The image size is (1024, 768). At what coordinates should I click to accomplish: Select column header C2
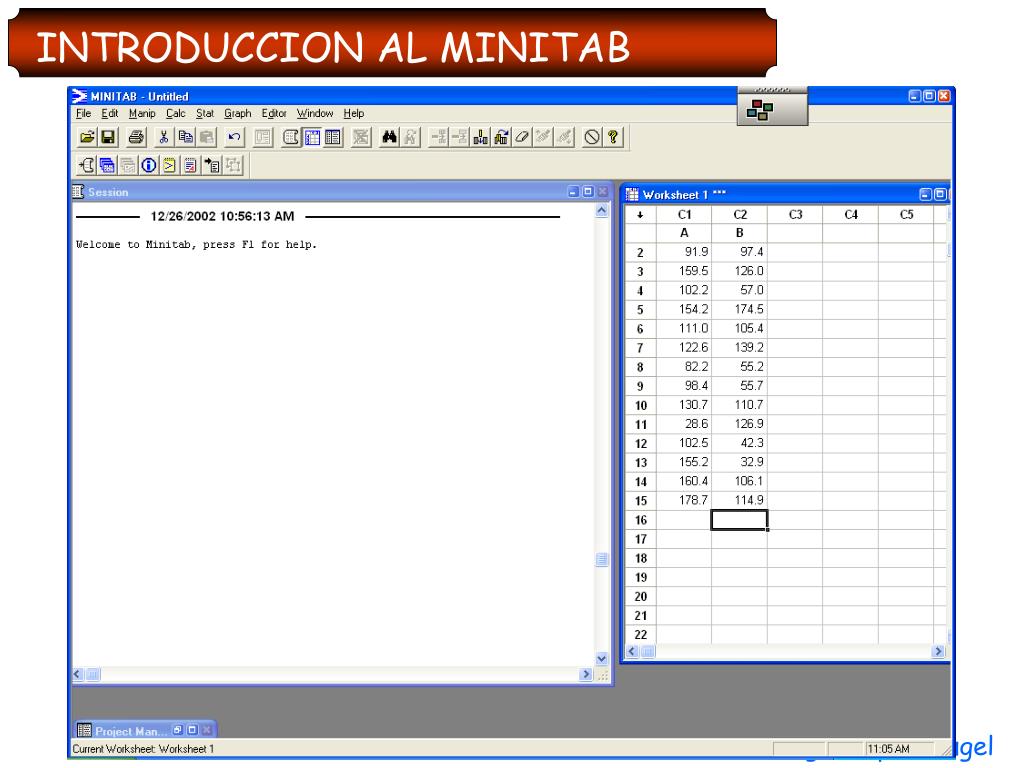(739, 215)
